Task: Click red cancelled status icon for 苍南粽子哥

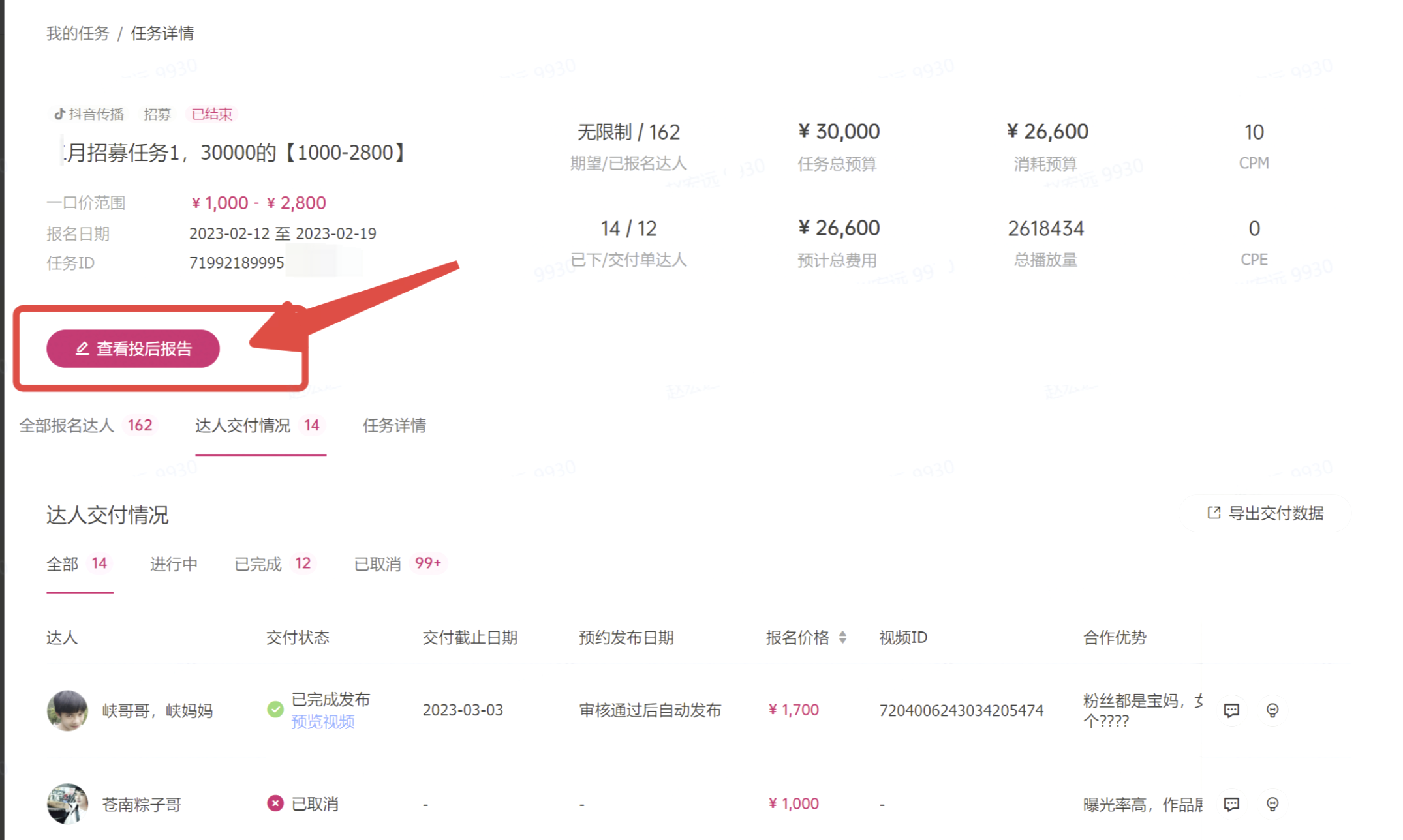Action: pyautogui.click(x=275, y=803)
